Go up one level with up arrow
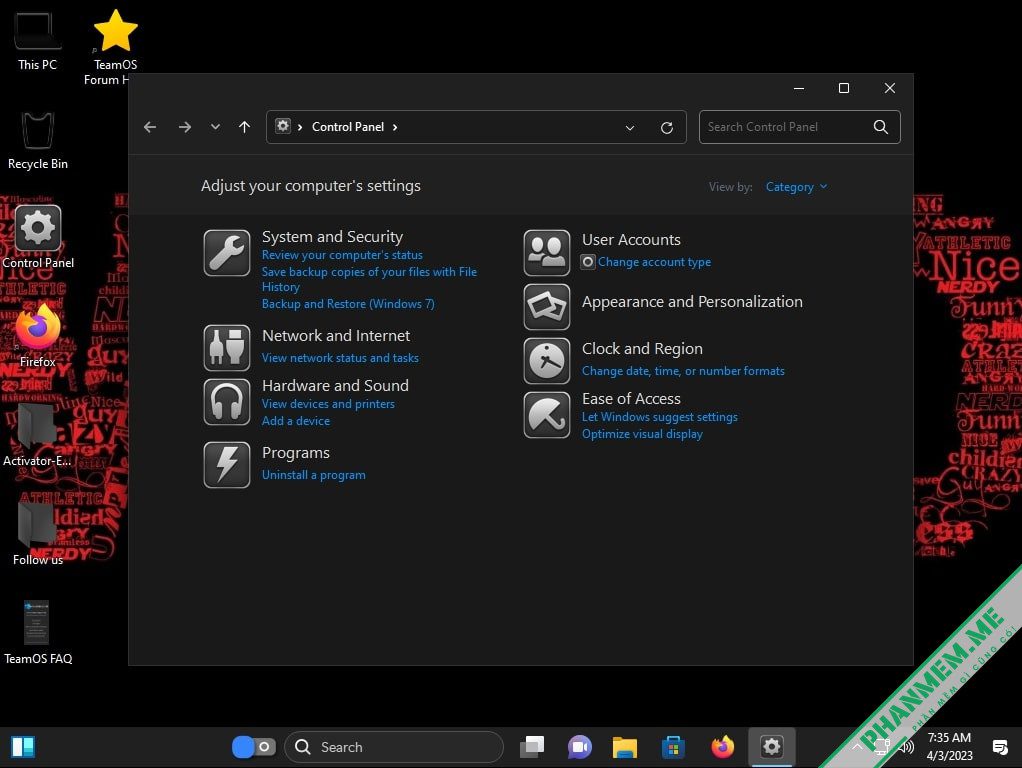1022x768 pixels. pyautogui.click(x=244, y=127)
